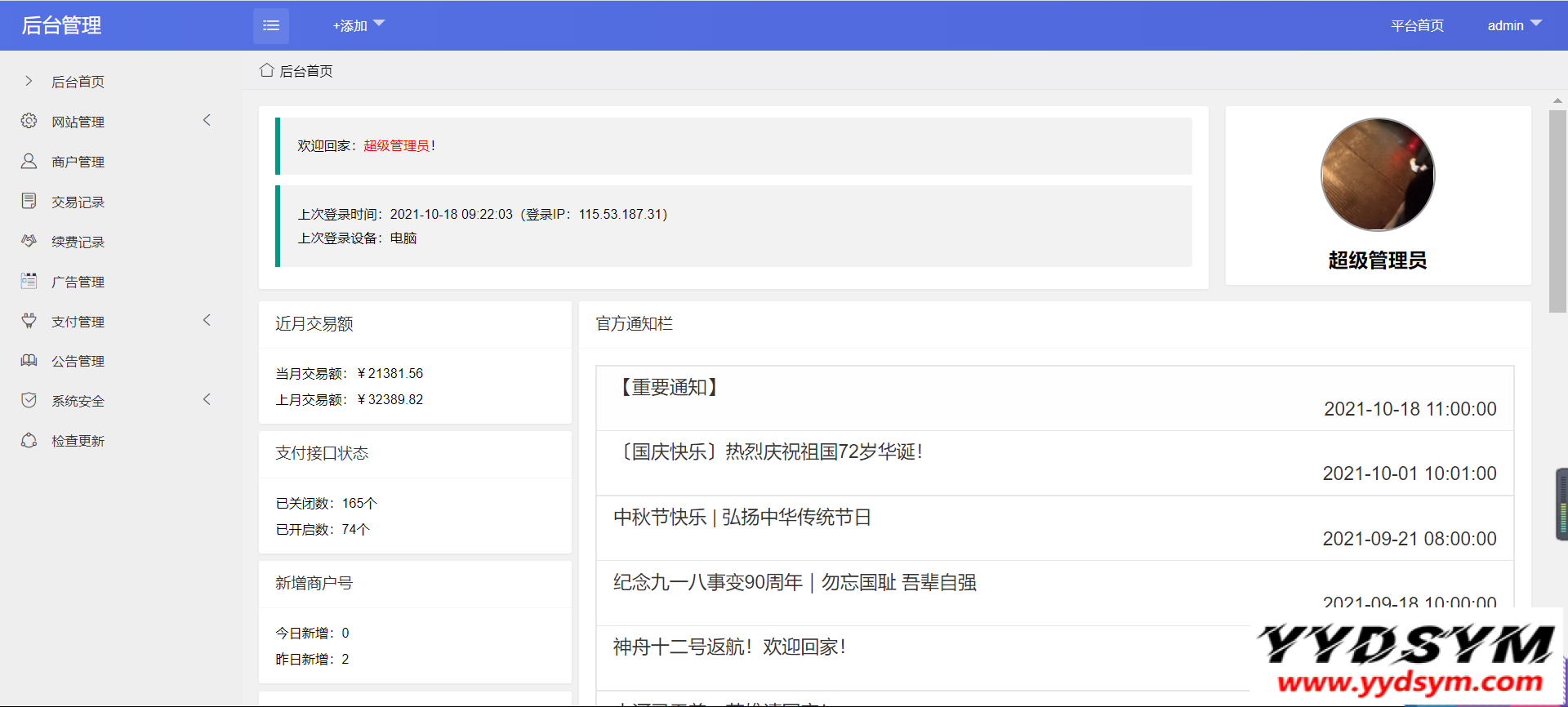Image resolution: width=1568 pixels, height=707 pixels.
Task: Select 后台首页 in the sidebar menu
Action: (x=78, y=82)
